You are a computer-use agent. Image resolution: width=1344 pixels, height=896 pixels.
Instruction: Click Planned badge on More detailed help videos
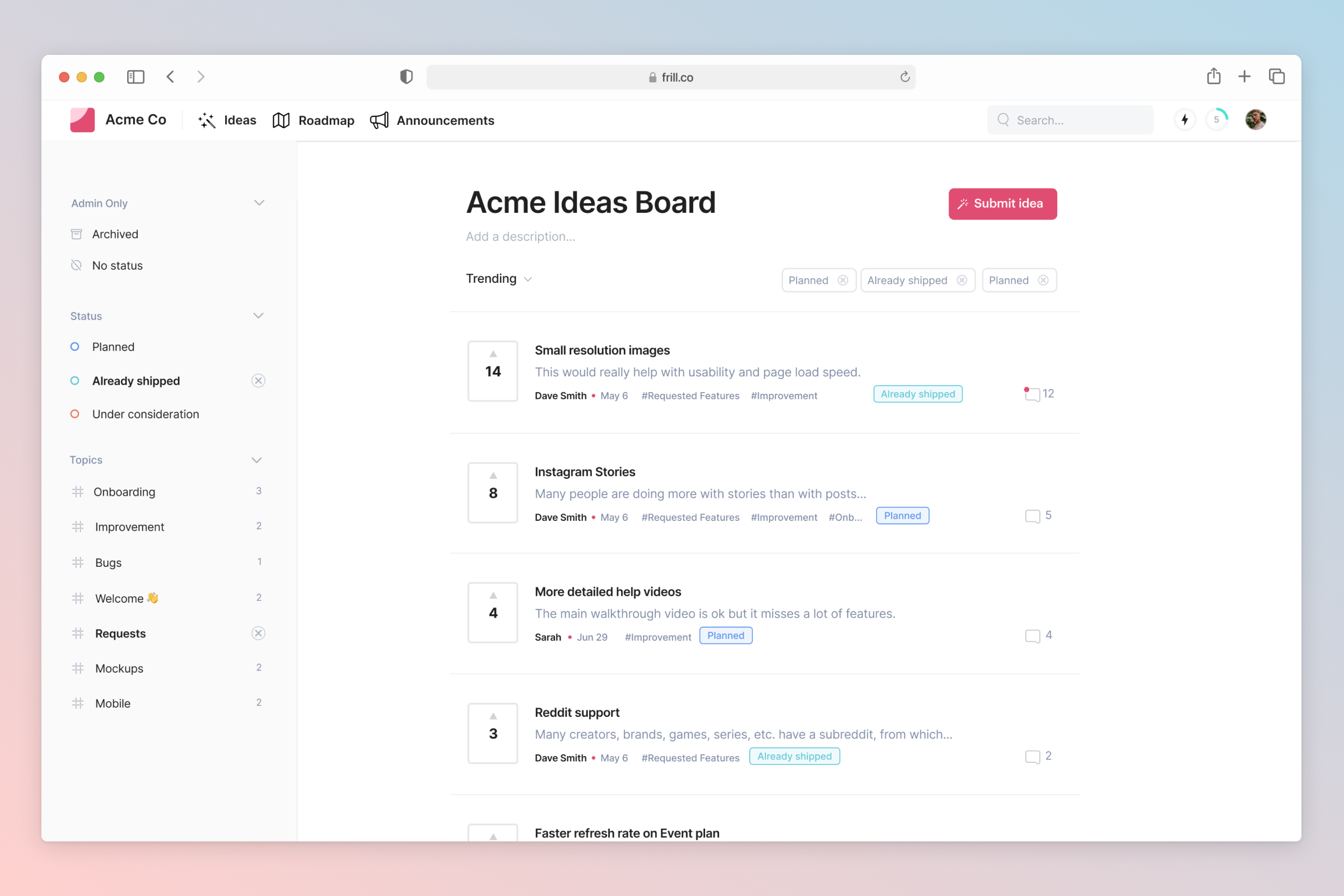click(x=726, y=636)
